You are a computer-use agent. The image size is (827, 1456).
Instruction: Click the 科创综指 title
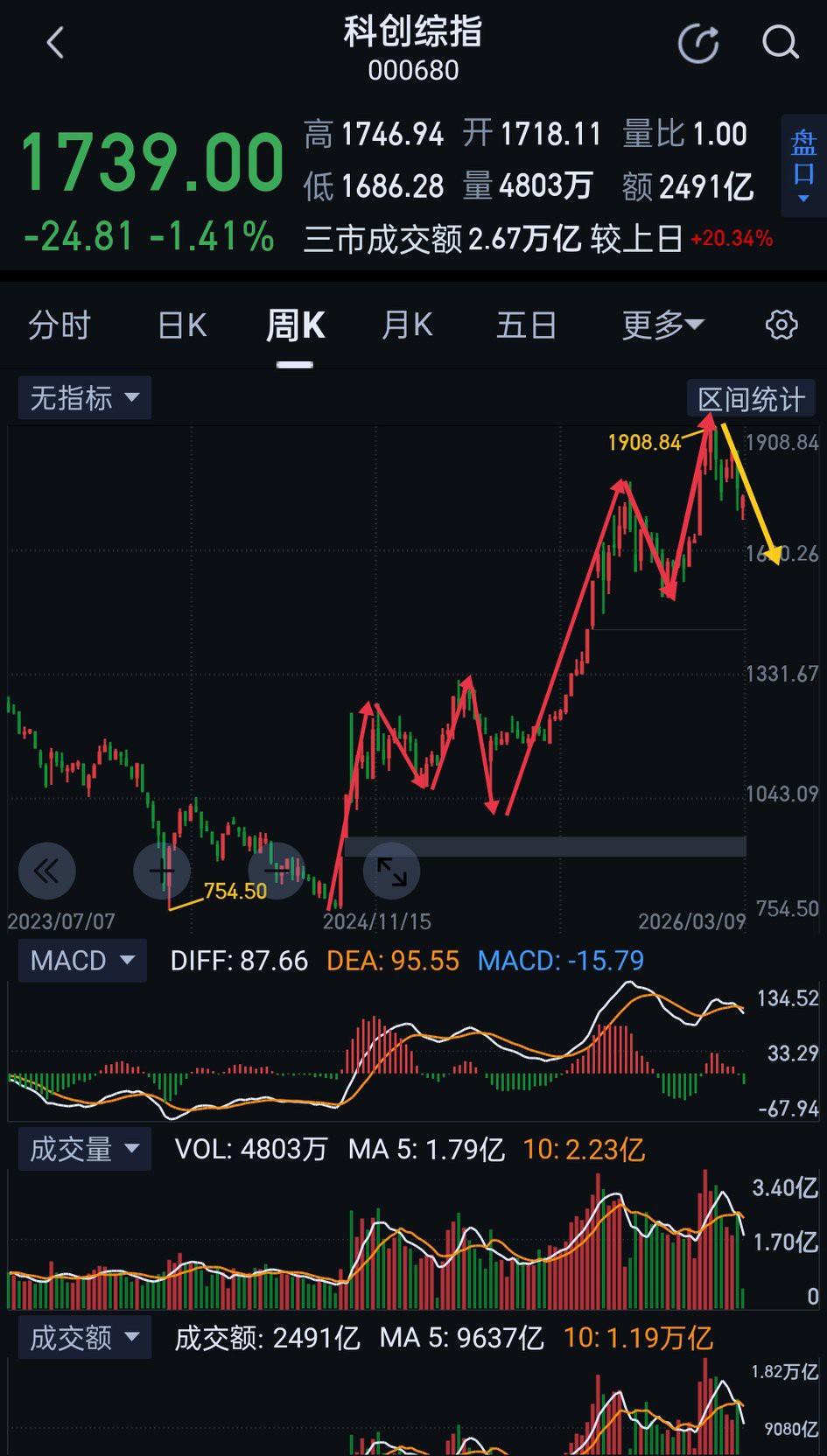click(x=413, y=32)
